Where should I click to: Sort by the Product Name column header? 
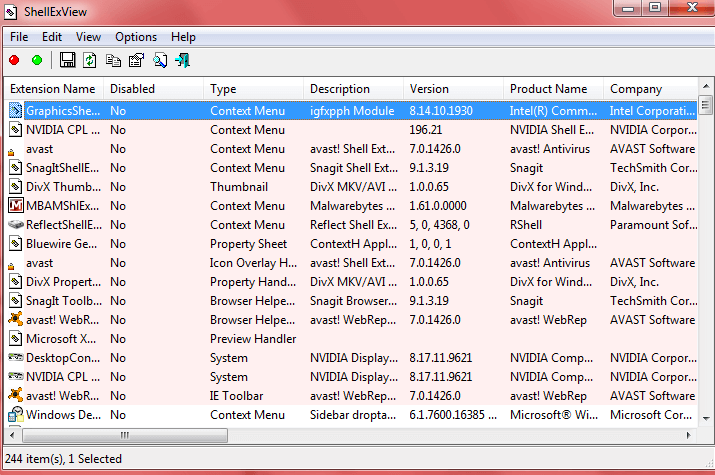pos(554,89)
